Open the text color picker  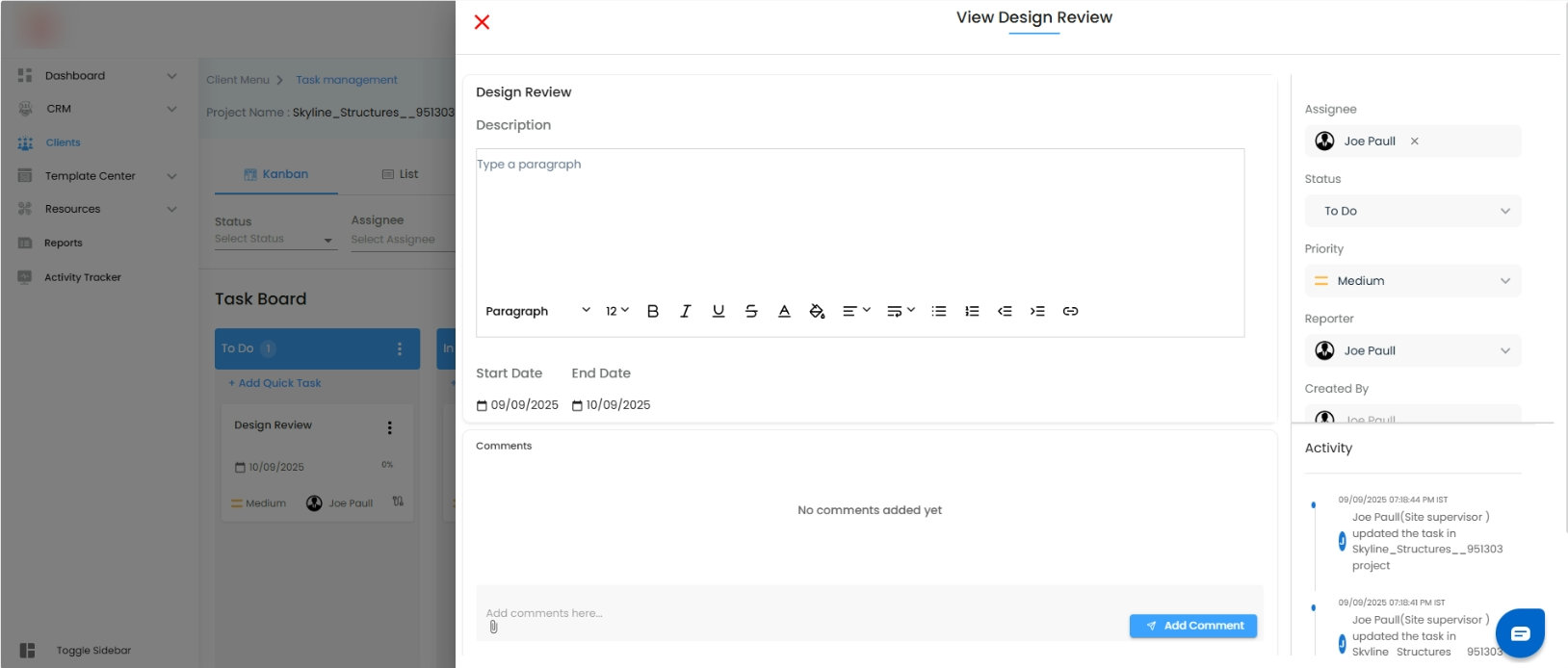784,311
